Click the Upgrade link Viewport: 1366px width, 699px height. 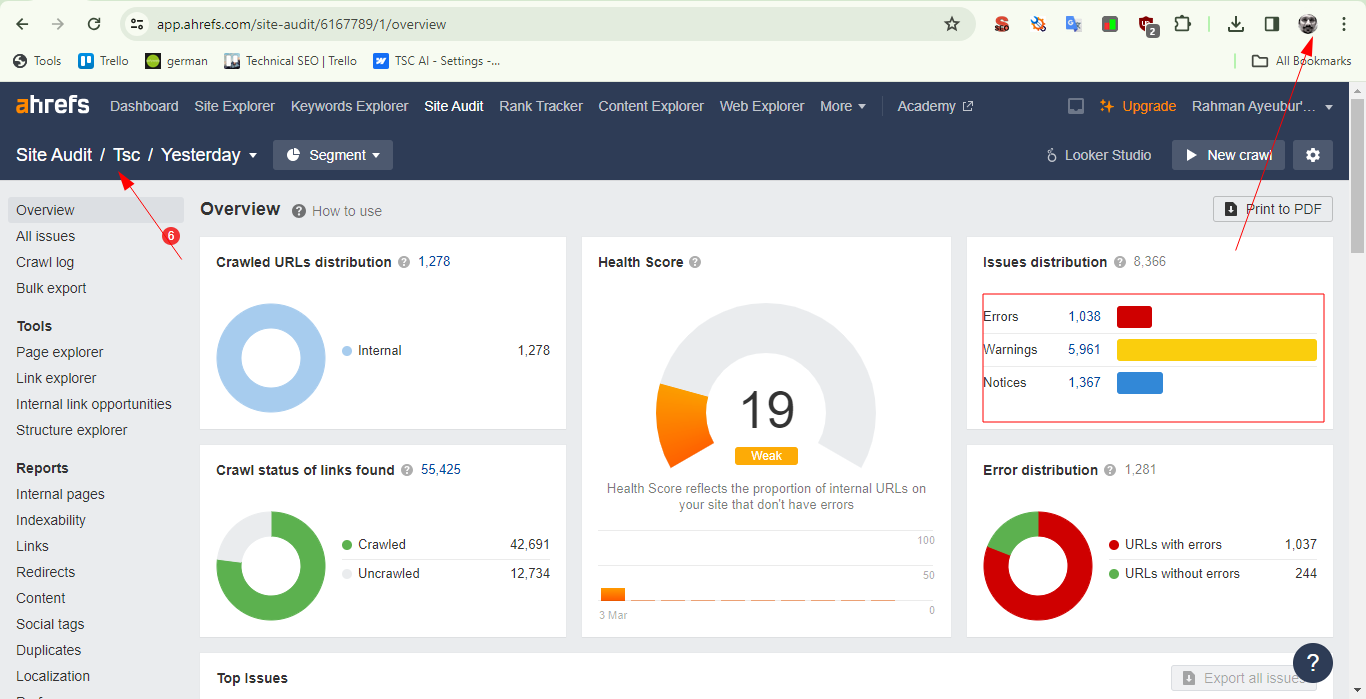(1138, 106)
